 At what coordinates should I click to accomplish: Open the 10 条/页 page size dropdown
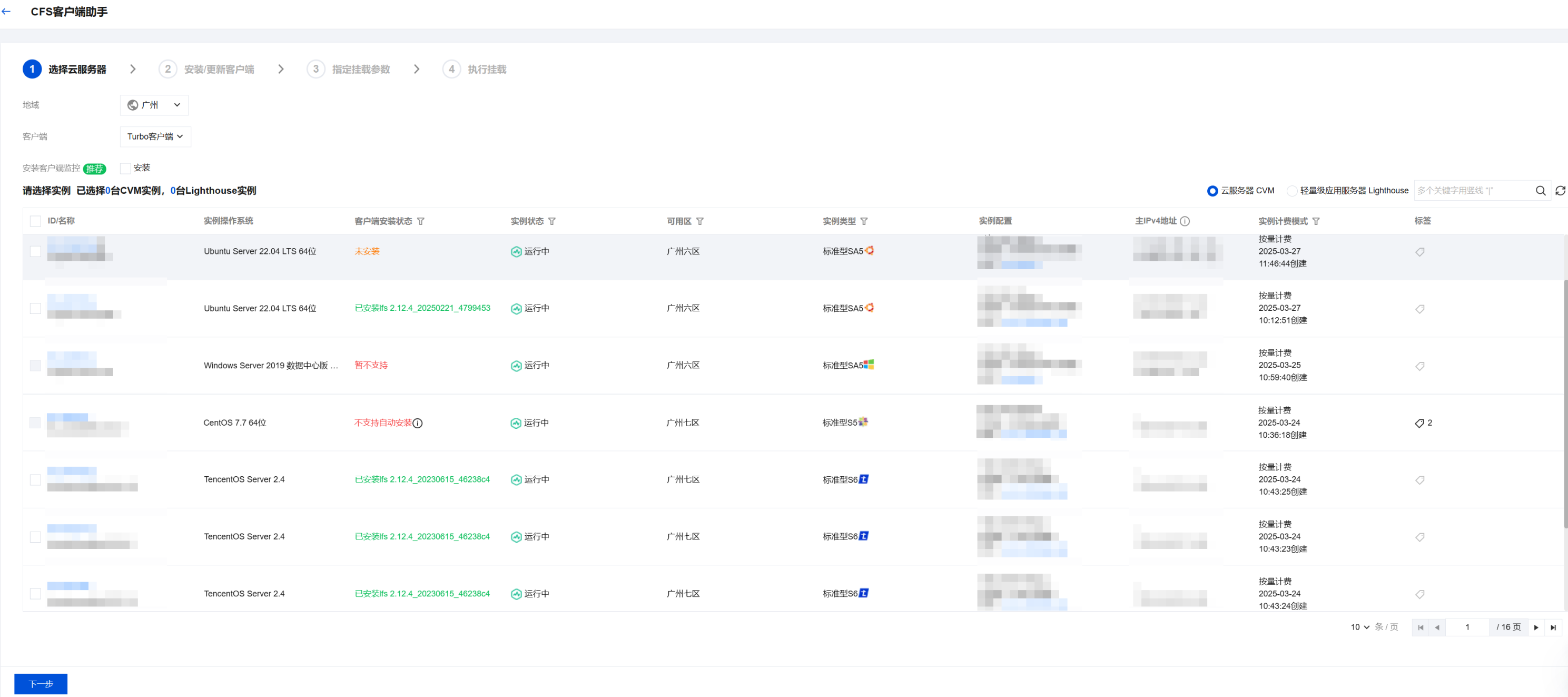pyautogui.click(x=1359, y=627)
